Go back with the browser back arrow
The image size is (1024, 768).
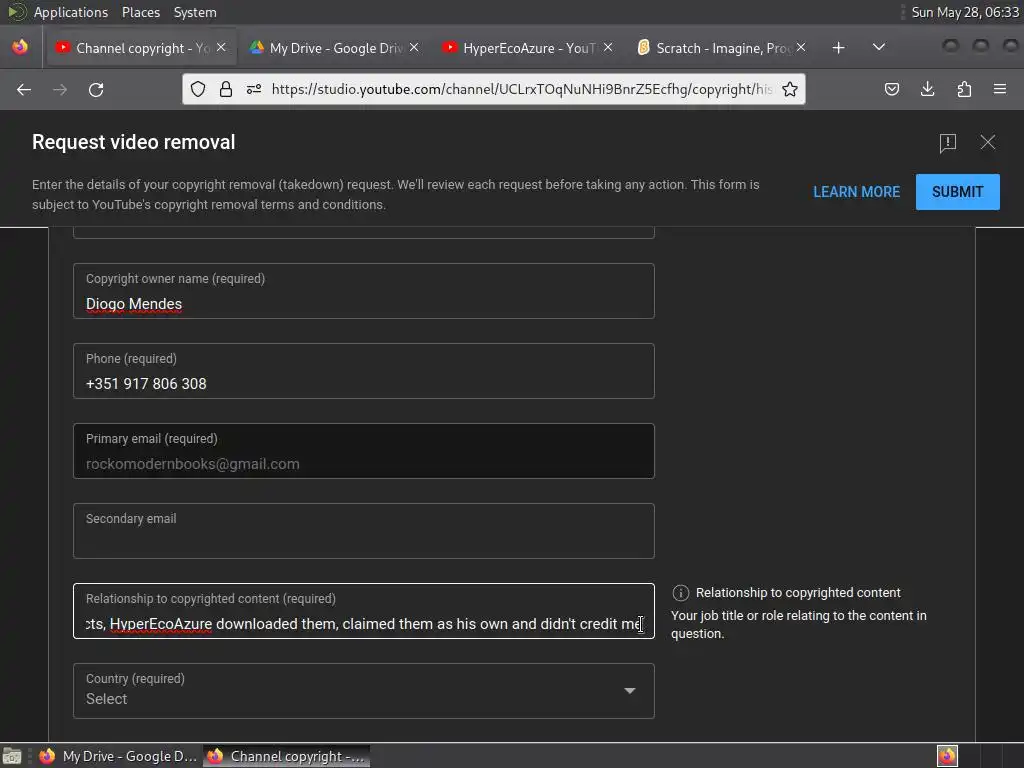[x=24, y=89]
